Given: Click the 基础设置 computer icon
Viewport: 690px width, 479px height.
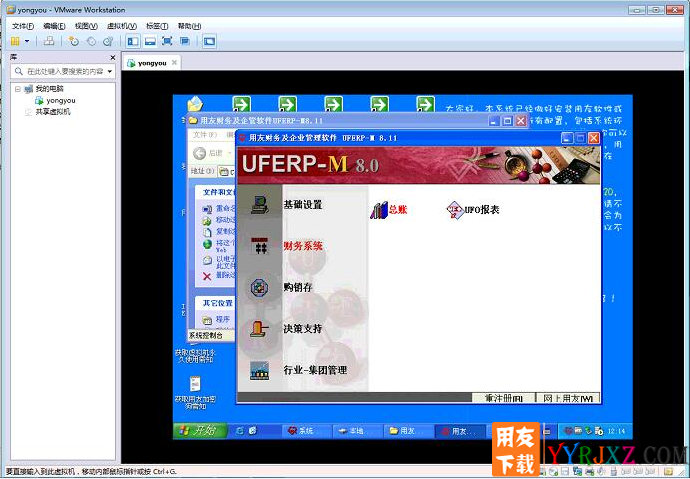Looking at the screenshot, I should coord(260,205).
